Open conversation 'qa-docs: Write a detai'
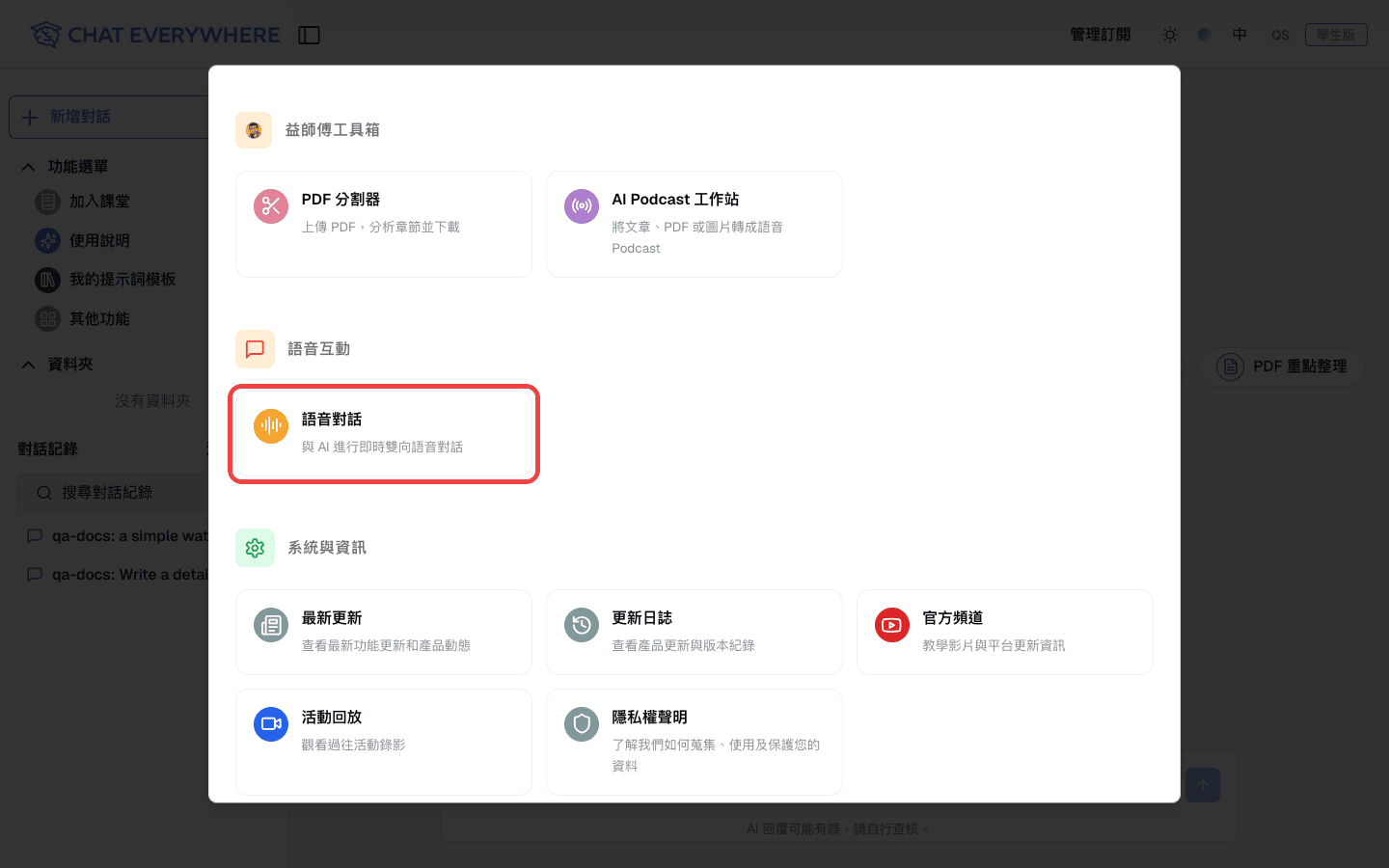This screenshot has height=868, width=1389. click(x=116, y=575)
